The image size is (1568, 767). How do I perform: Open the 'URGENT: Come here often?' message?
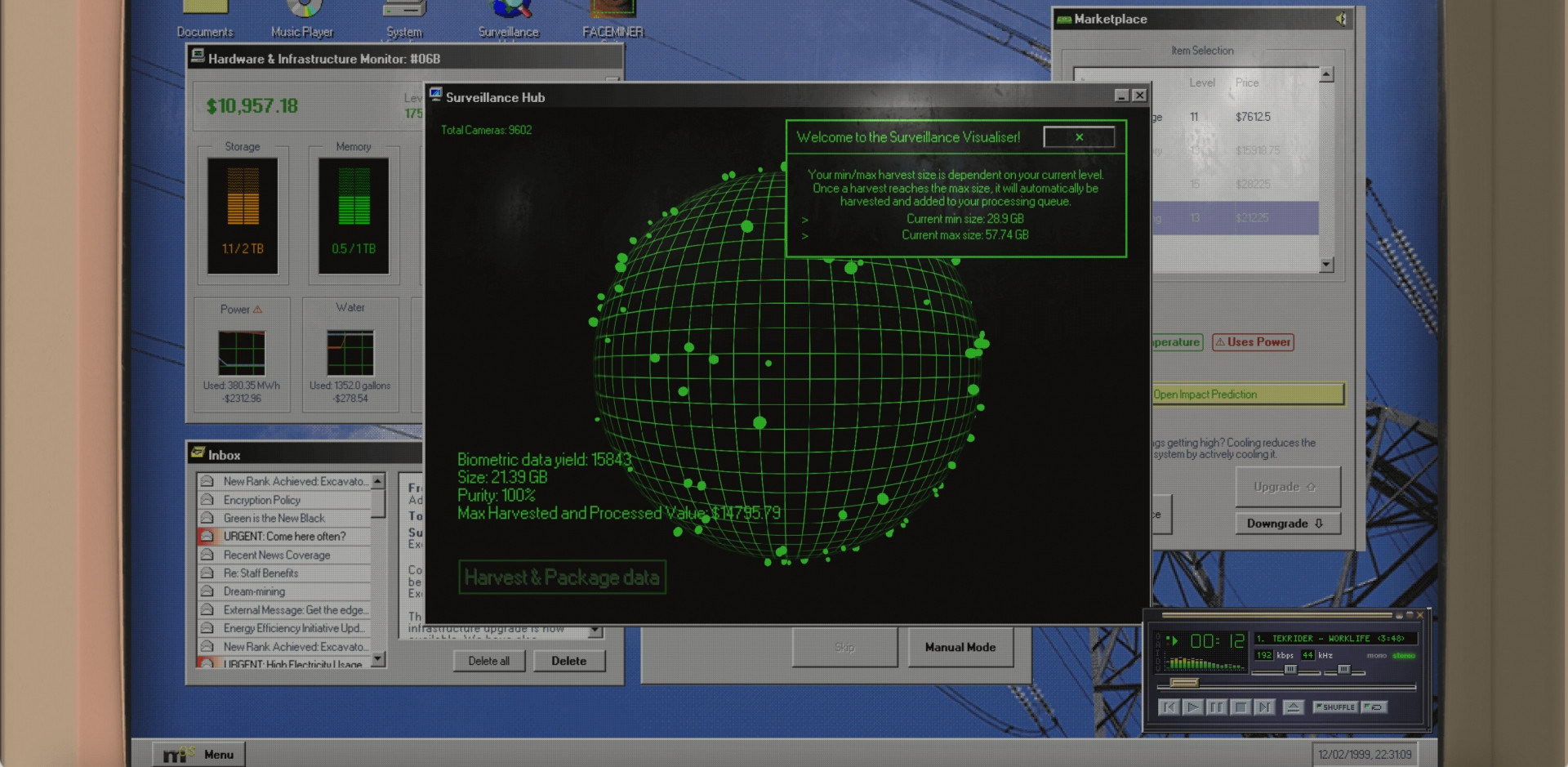284,537
